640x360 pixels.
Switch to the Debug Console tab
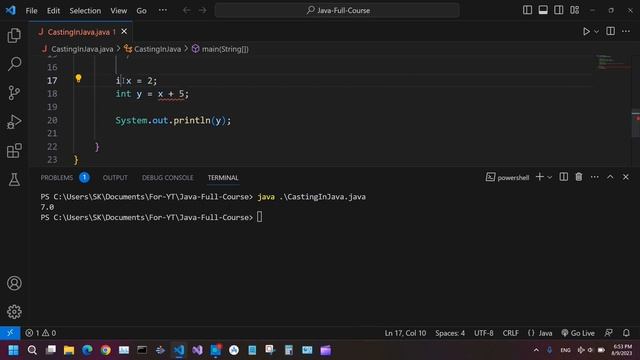167,178
